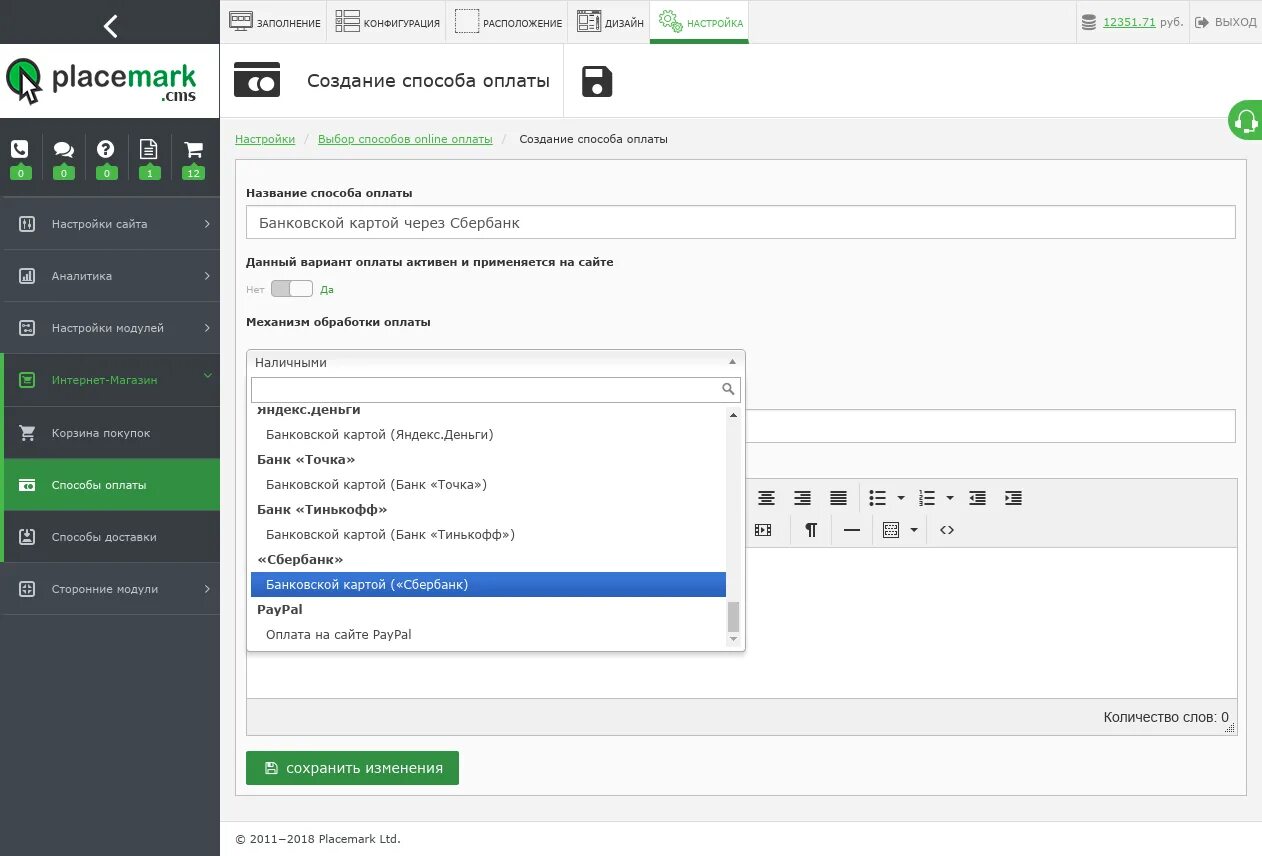The image size is (1262, 856).
Task: Insert a table in the editor
Action: click(x=891, y=530)
